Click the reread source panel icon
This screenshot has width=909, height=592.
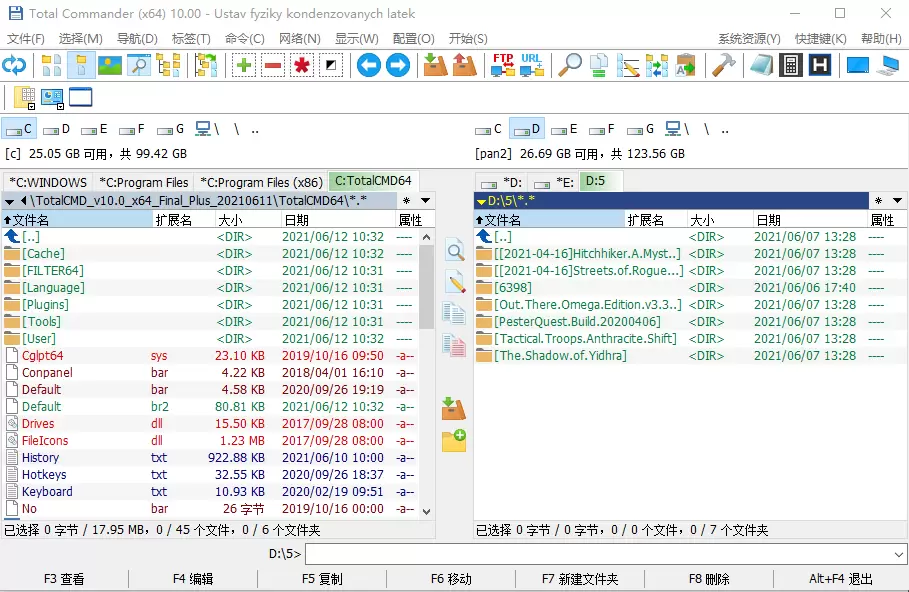tap(14, 65)
